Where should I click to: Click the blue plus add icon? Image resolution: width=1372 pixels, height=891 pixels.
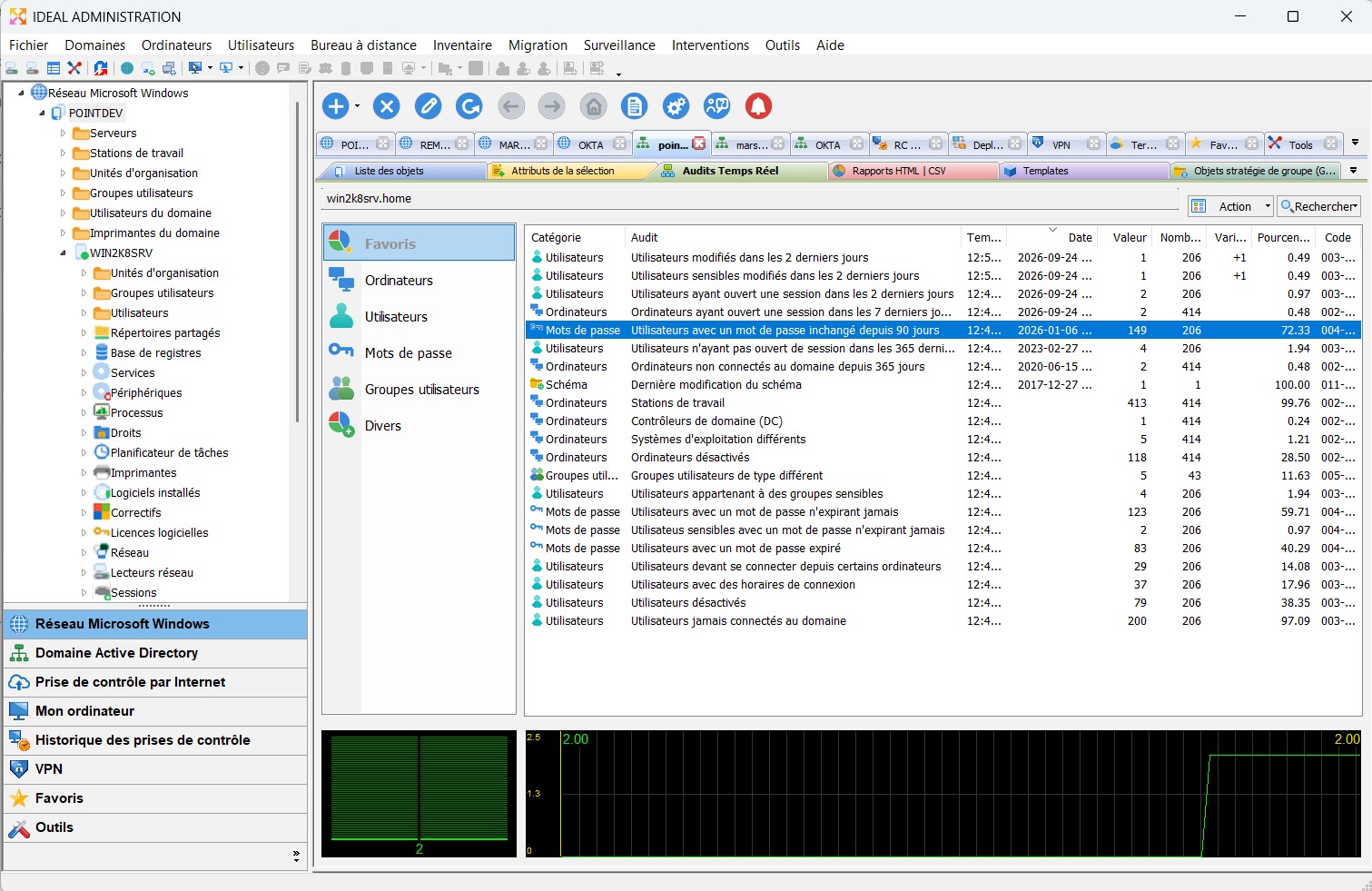(x=336, y=106)
